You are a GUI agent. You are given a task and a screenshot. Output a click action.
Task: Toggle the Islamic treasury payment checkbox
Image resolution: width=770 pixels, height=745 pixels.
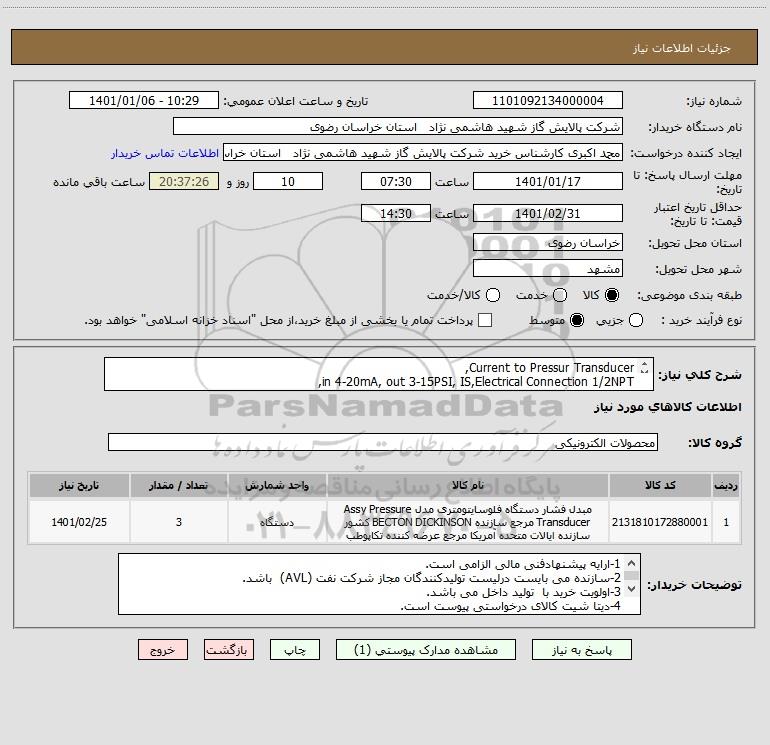[485, 320]
